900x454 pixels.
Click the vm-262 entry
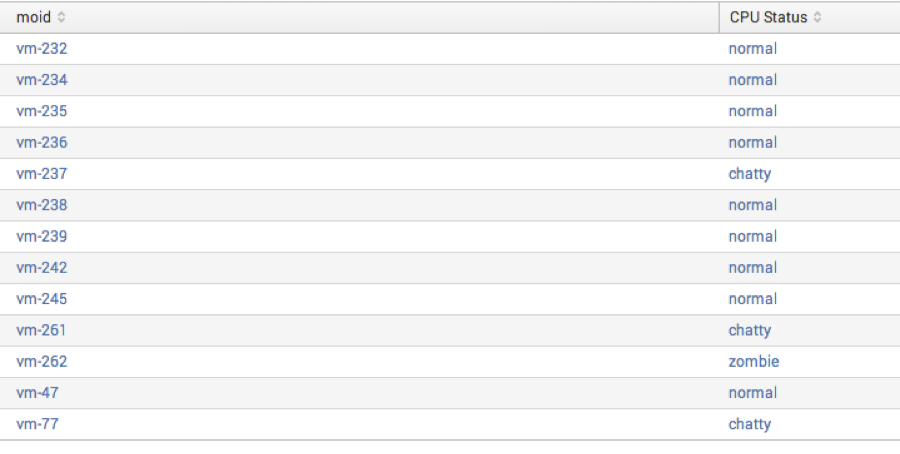click(42, 362)
